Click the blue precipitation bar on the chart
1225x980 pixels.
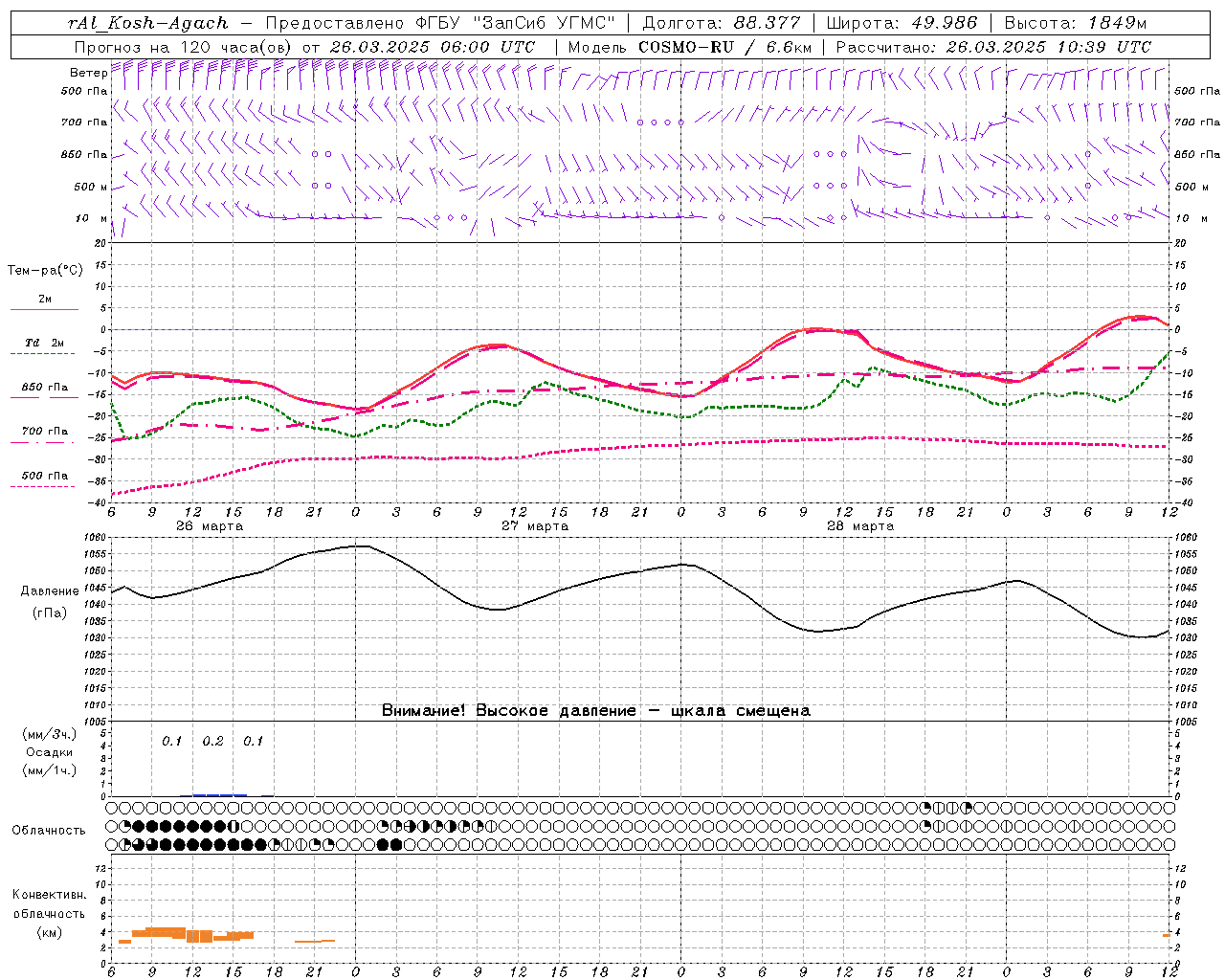[x=219, y=794]
